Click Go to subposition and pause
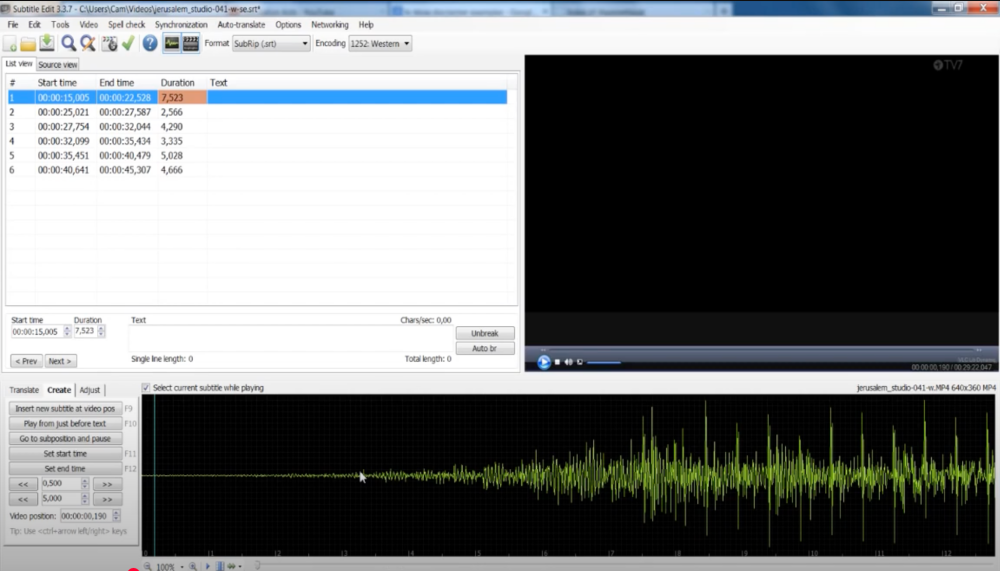 [65, 439]
